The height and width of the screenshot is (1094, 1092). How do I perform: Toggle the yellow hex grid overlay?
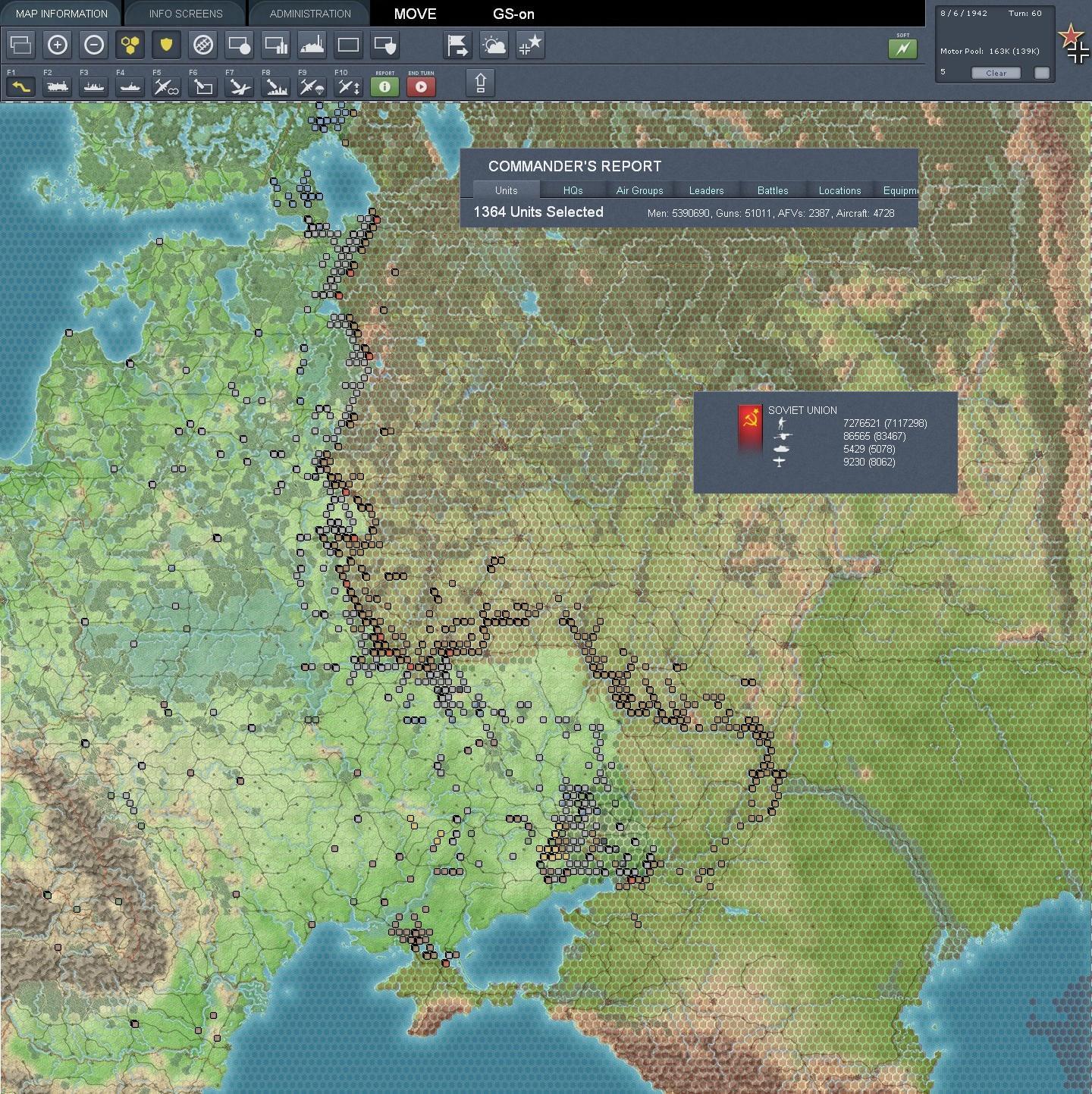(x=130, y=45)
